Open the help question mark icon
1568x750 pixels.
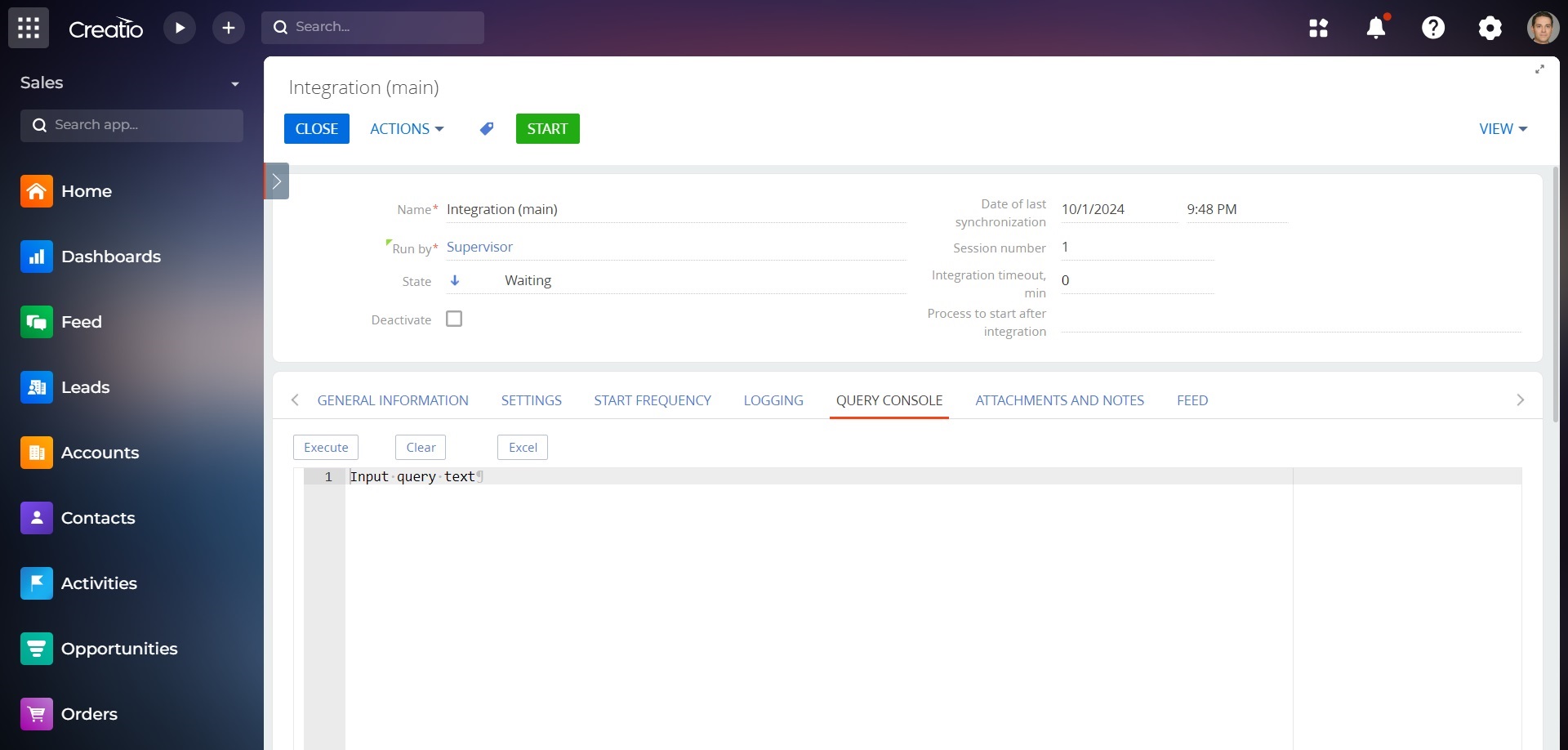click(x=1433, y=28)
